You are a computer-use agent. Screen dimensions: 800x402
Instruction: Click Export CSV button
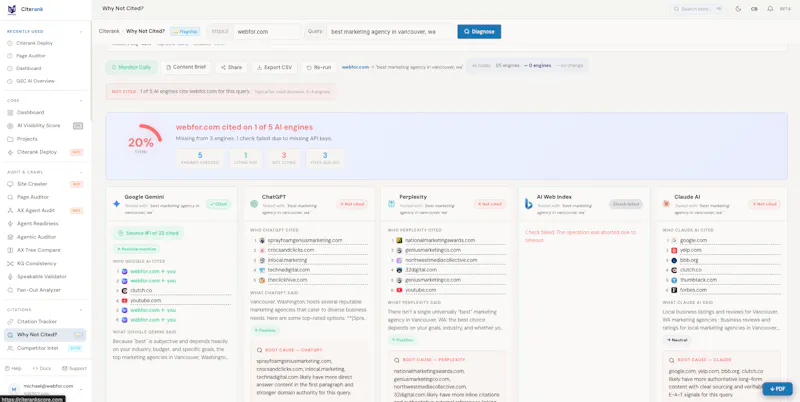tap(274, 67)
